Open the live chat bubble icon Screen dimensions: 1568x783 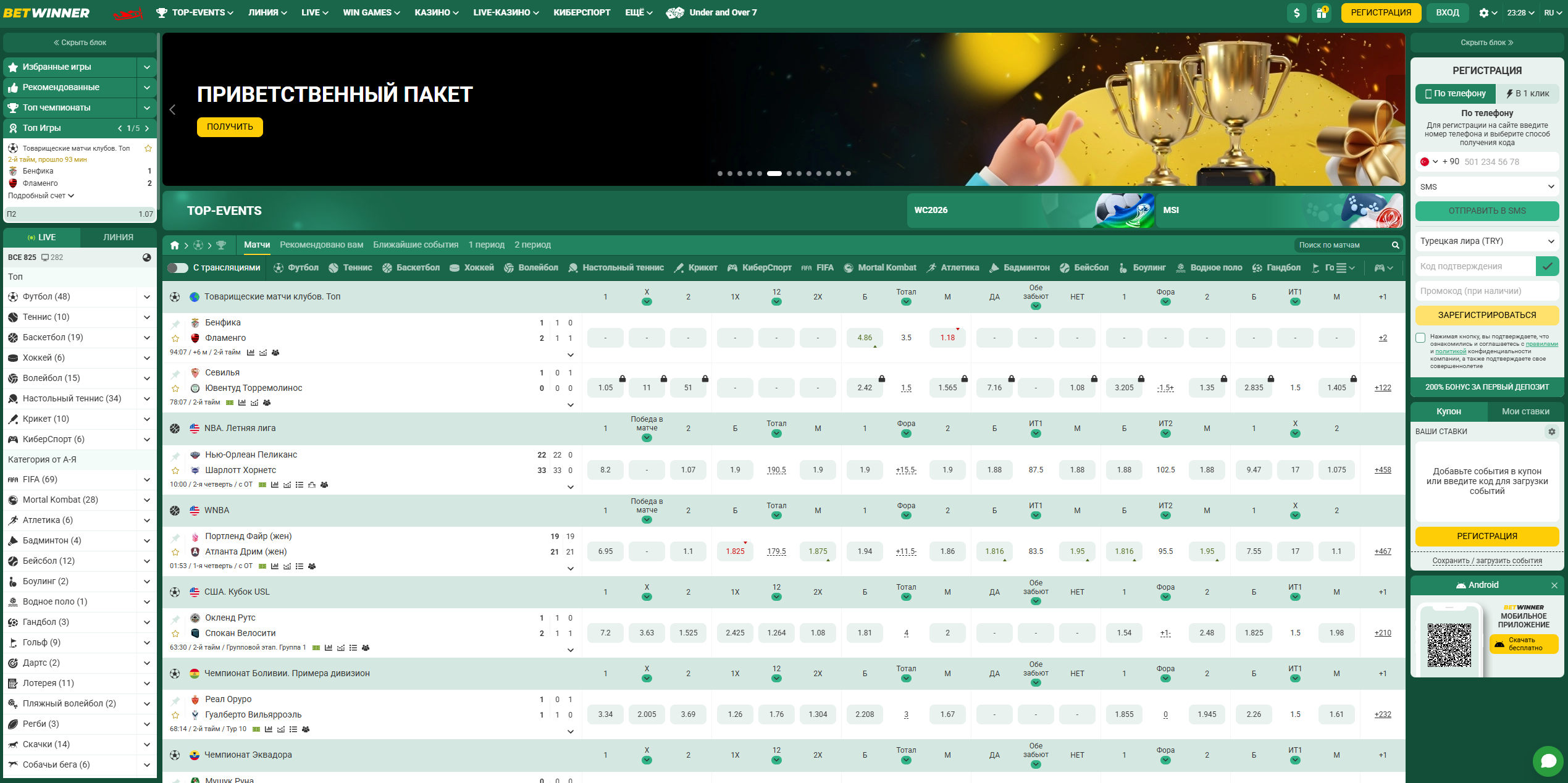(x=1548, y=761)
